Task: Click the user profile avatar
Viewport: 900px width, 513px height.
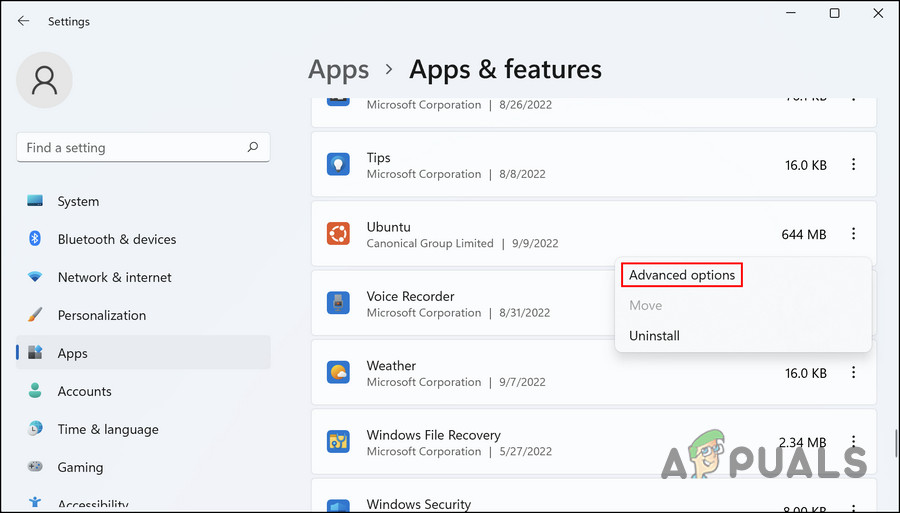Action: 44,80
